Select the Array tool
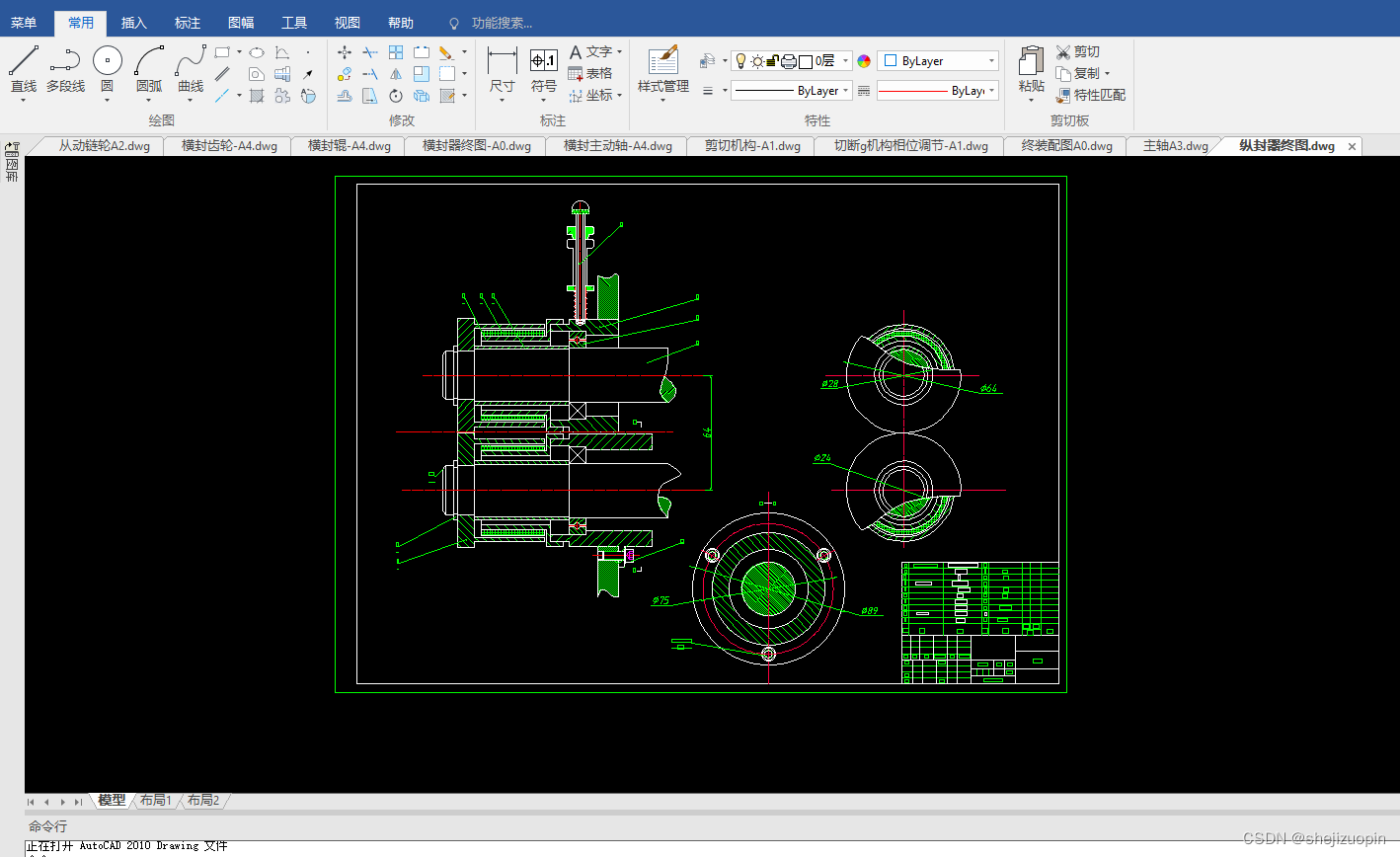 coord(396,52)
